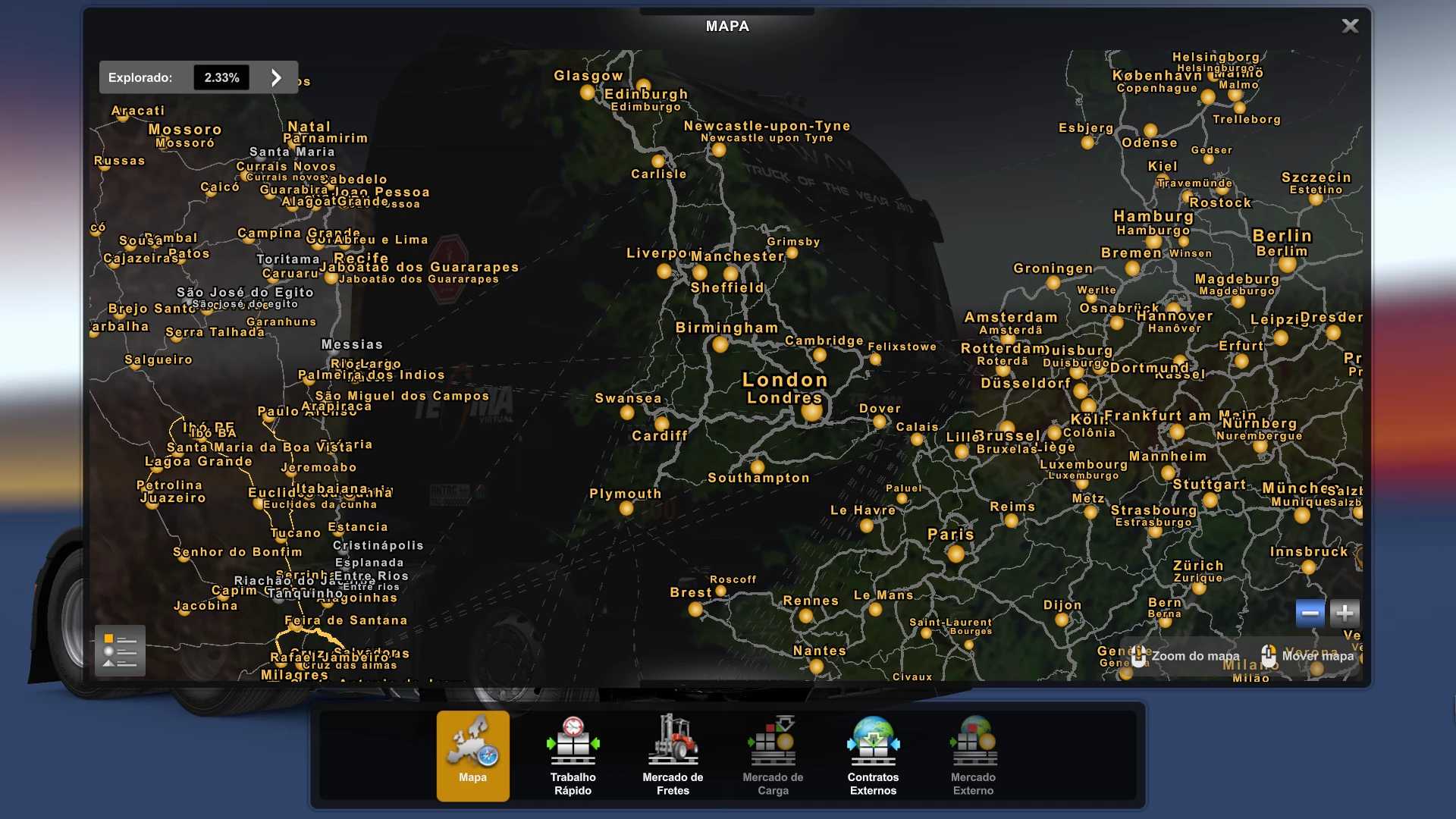Click the Glasgow city marker
The height and width of the screenshot is (819, 1456).
(587, 93)
